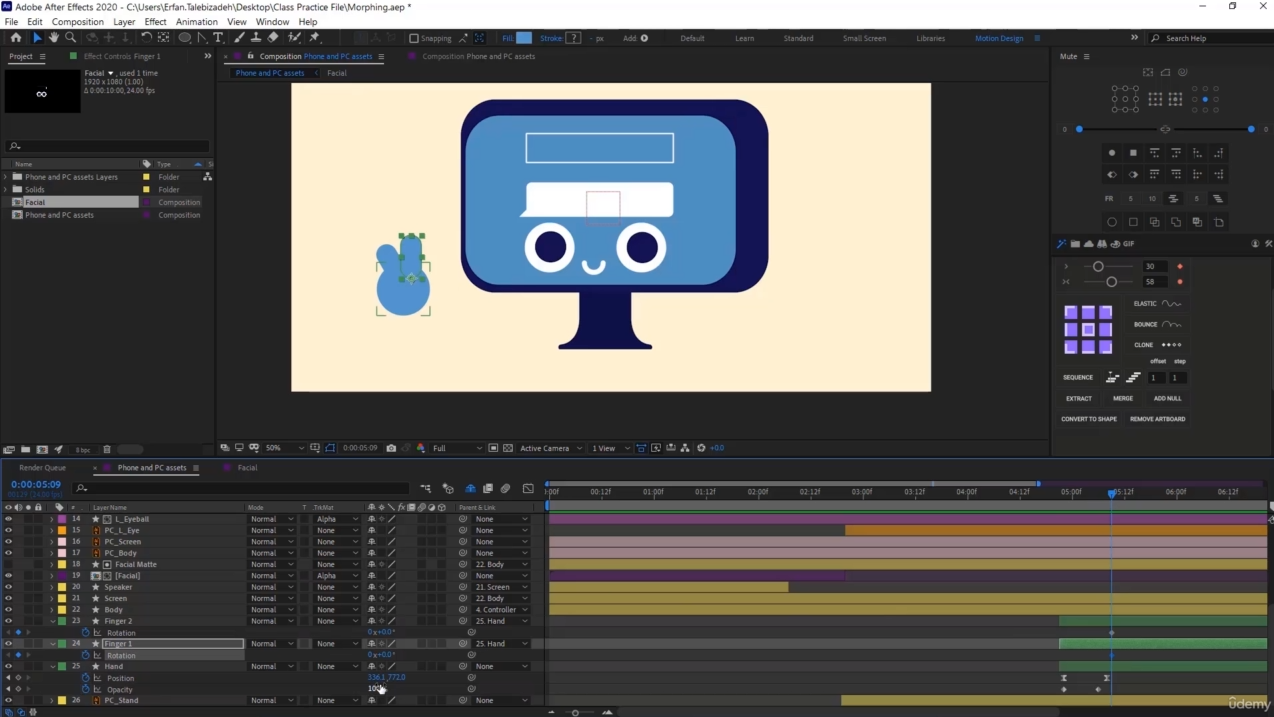Enable the Snapping checkbox
The width and height of the screenshot is (1274, 717).
(x=414, y=38)
